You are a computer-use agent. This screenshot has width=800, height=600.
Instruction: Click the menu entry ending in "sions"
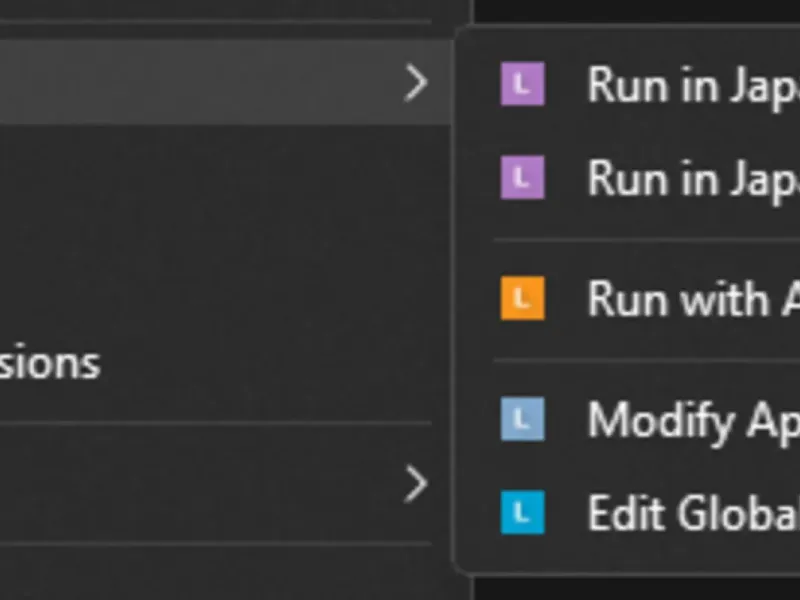[50, 363]
